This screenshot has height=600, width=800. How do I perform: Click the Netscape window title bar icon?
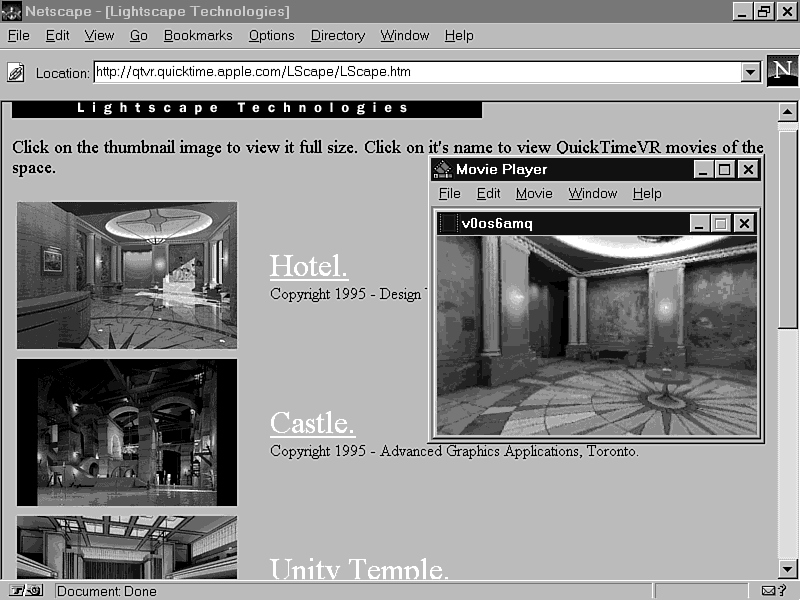tap(12, 12)
